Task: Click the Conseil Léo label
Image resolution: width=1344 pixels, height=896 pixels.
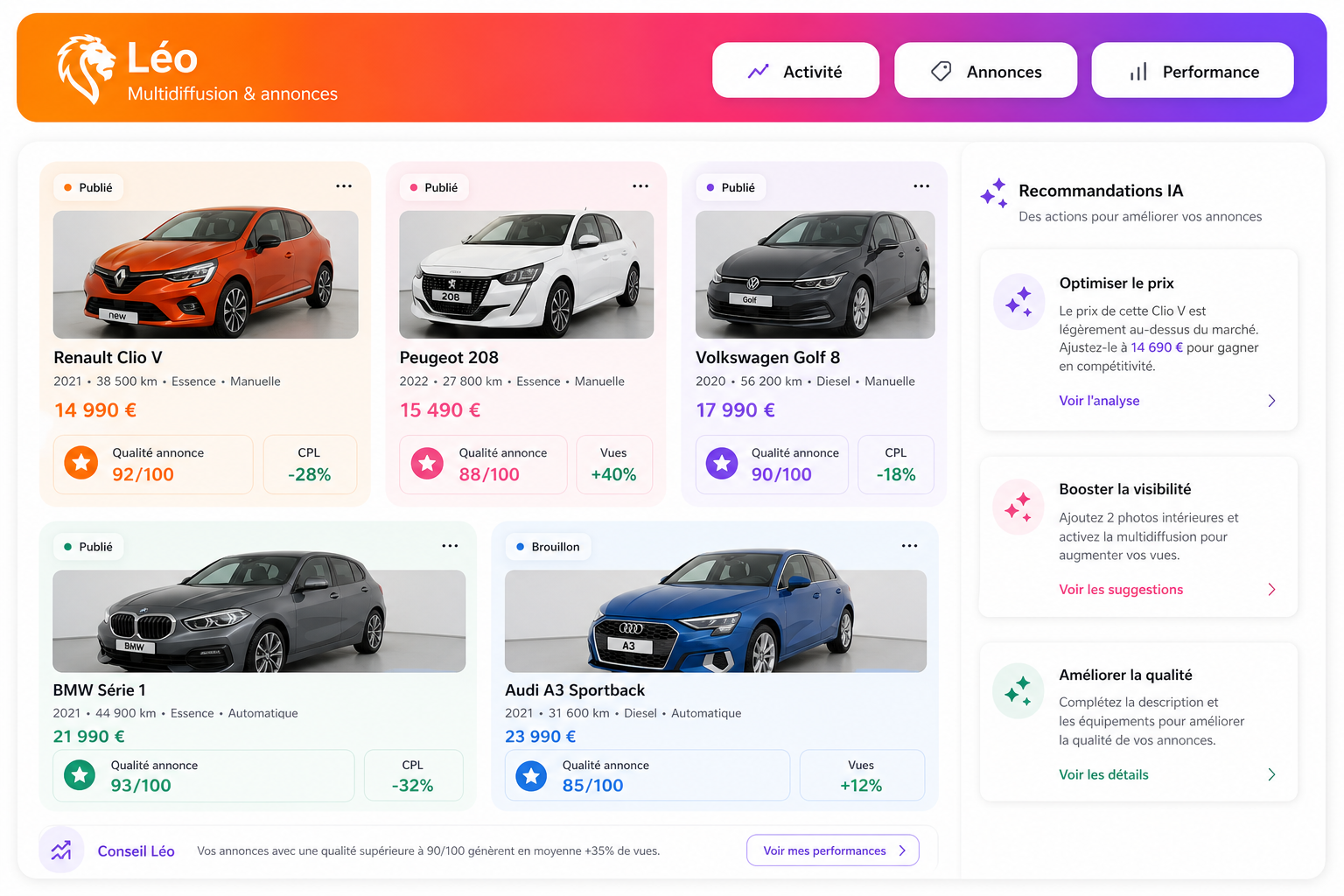Action: [x=136, y=851]
